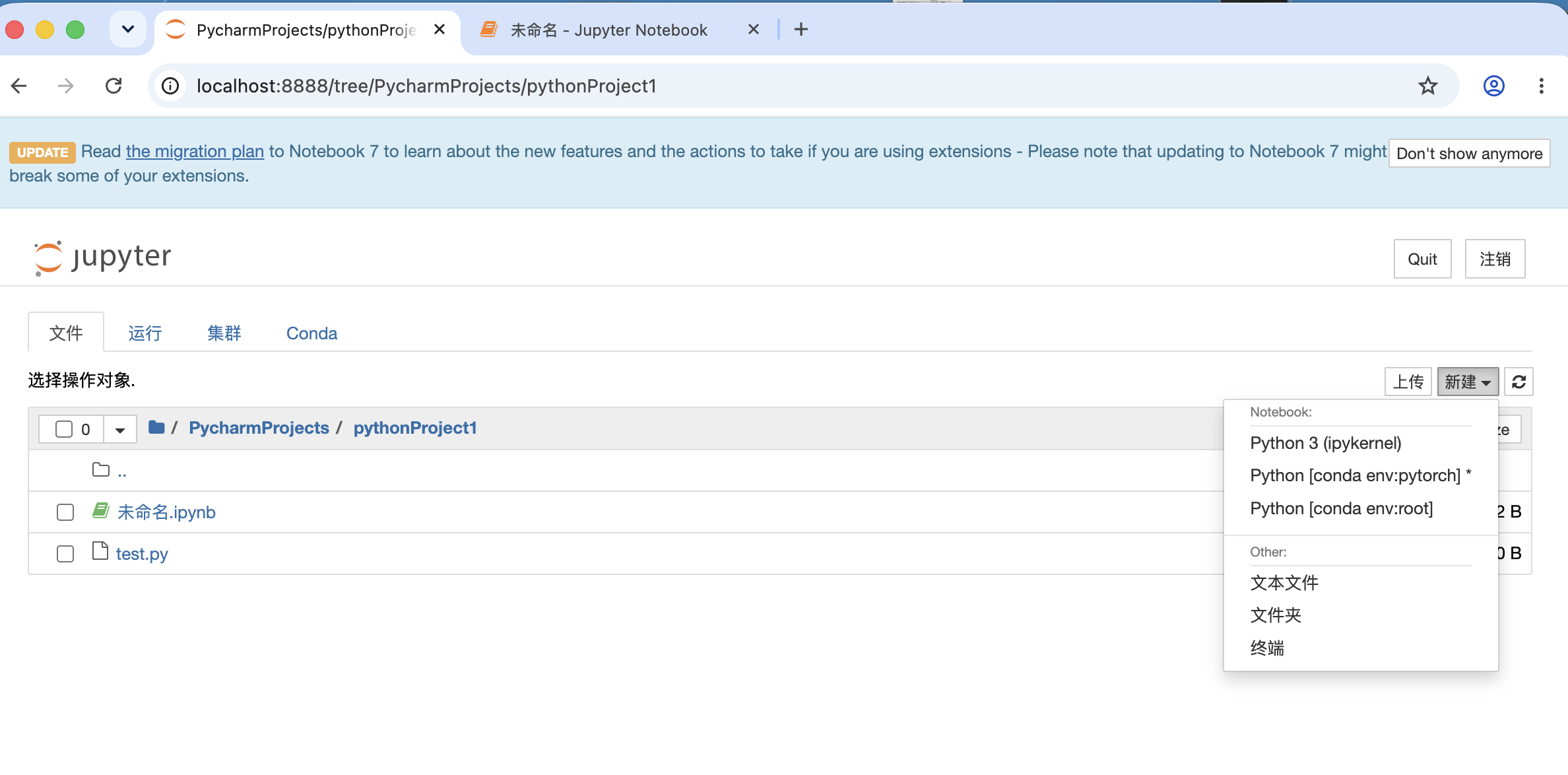Close the PycharmProjects/pythonProject1 browser tab

[440, 29]
